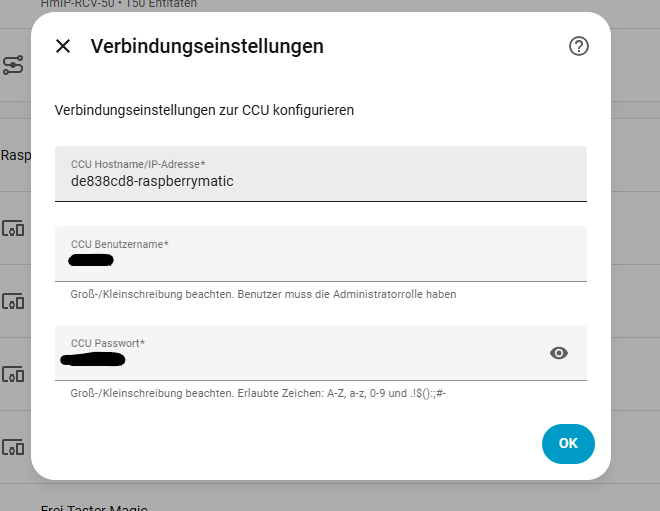Click devices icon left of OK button row
Screen dimensions: 660x511
click(13, 446)
